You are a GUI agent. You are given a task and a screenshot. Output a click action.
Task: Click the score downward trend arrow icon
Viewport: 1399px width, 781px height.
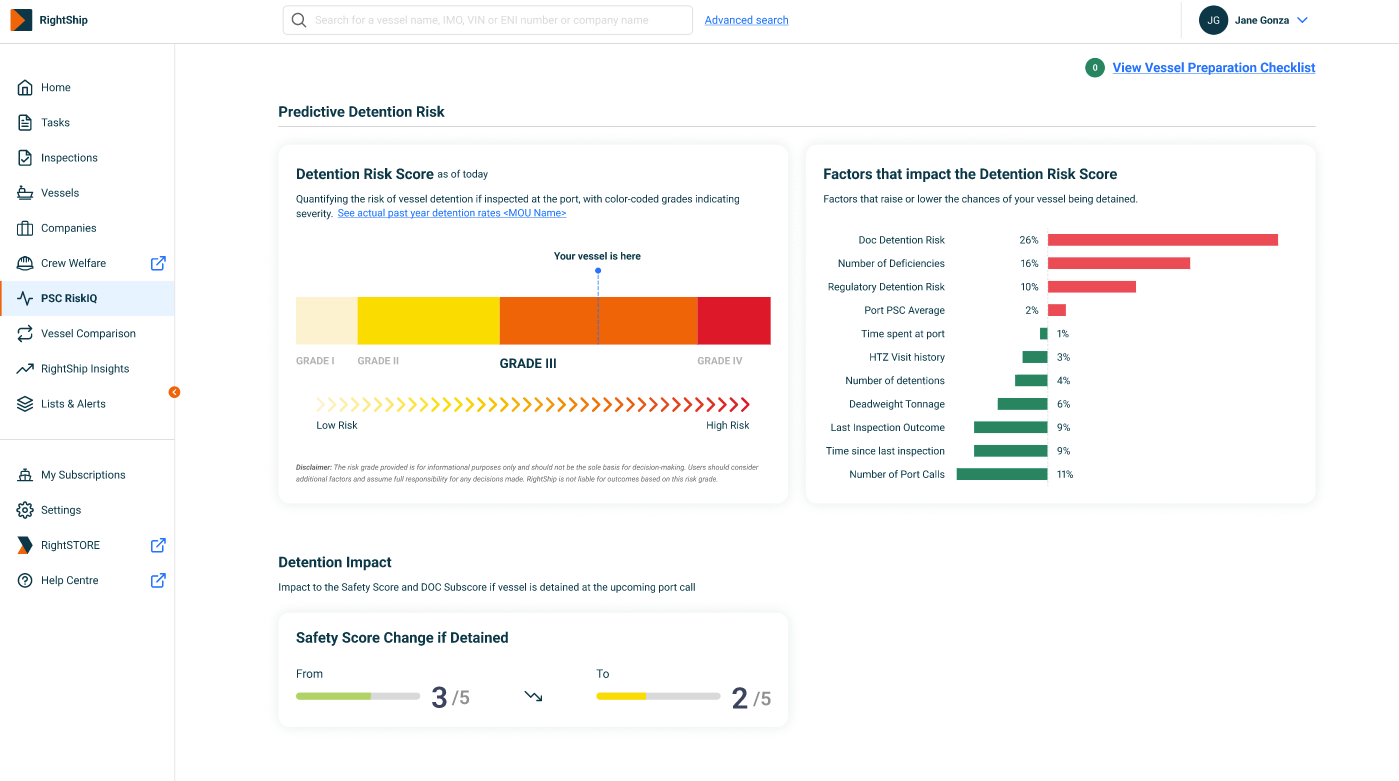click(533, 696)
